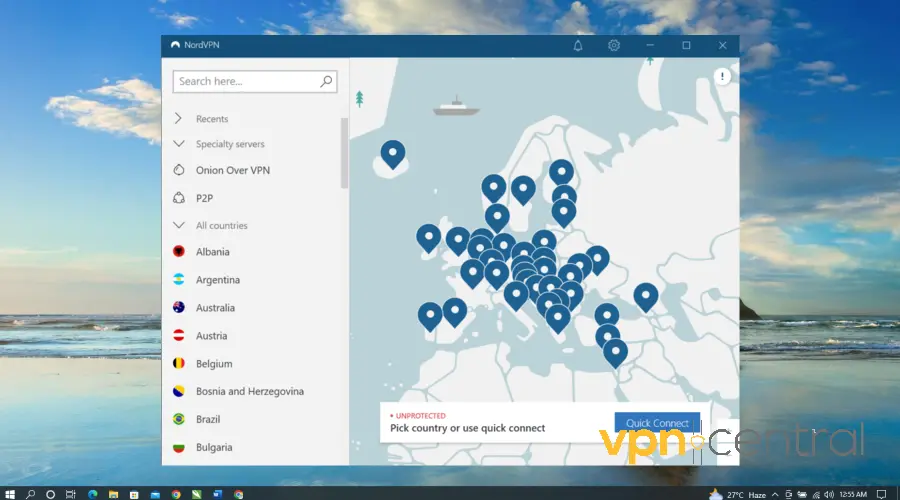Launch Microsoft Edge from taskbar
900x500 pixels.
92,494
